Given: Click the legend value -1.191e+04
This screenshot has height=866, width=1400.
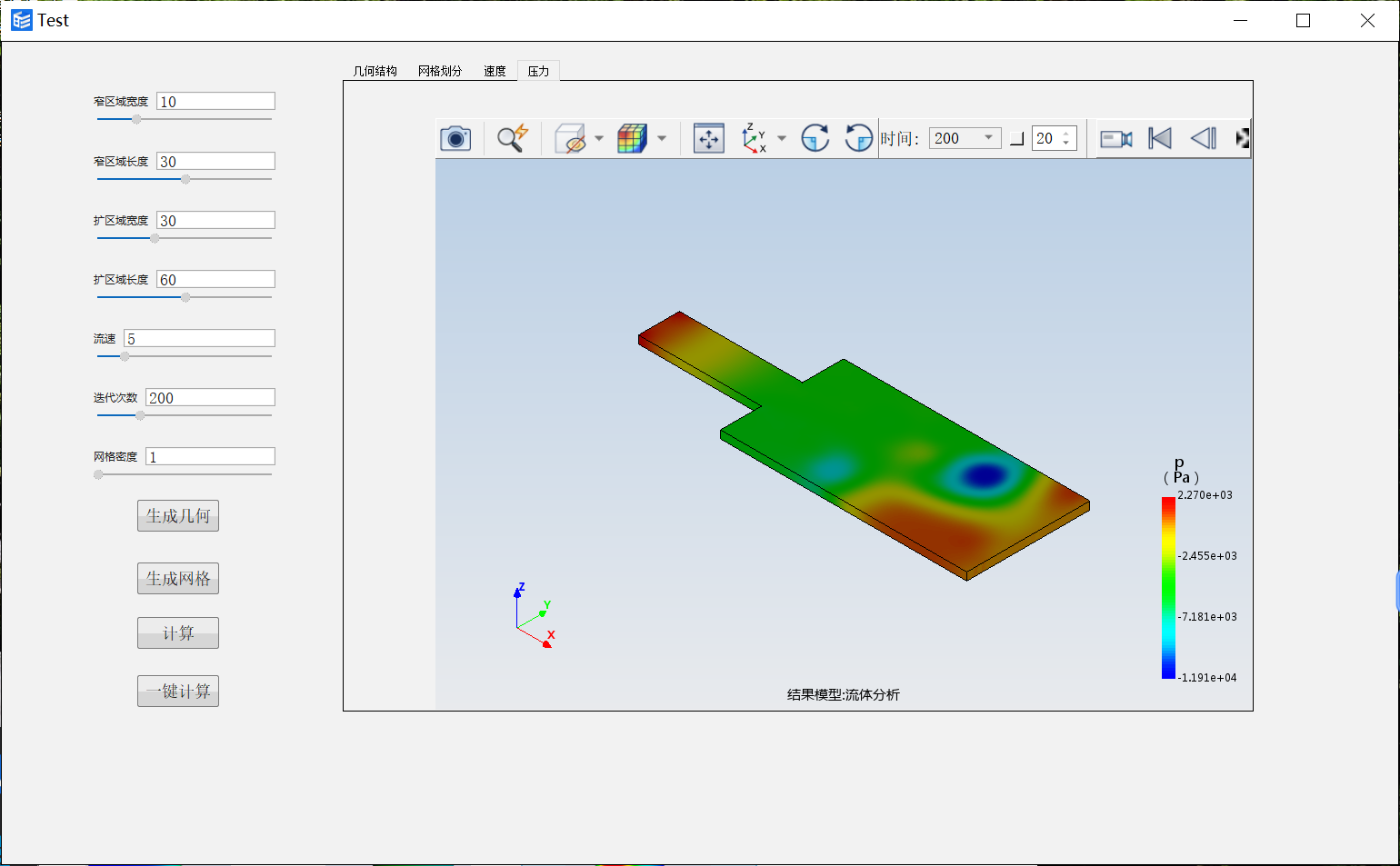Looking at the screenshot, I should tap(1207, 678).
